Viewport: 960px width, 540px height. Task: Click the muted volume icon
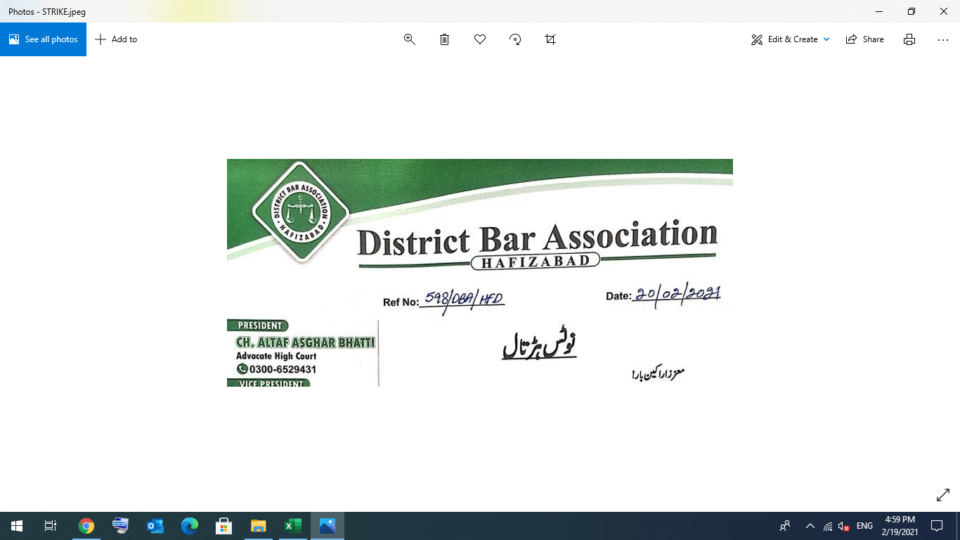(x=844, y=526)
